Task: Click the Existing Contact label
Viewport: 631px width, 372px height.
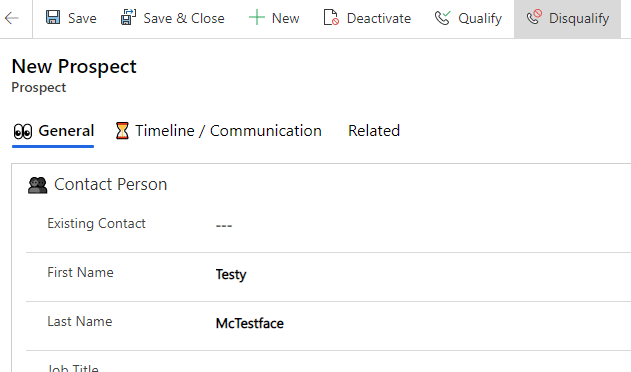Action: (96, 223)
